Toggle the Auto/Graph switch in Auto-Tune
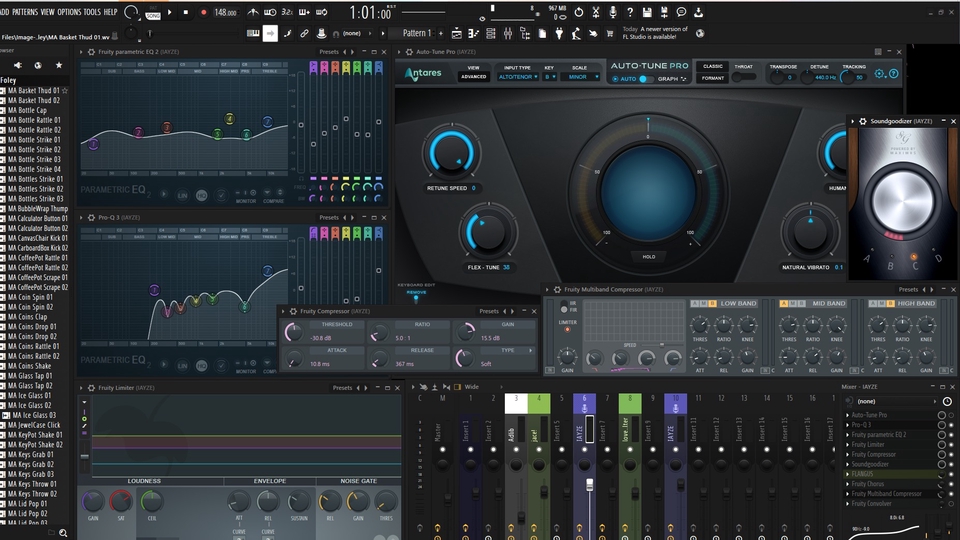The width and height of the screenshot is (960, 540). pos(645,79)
